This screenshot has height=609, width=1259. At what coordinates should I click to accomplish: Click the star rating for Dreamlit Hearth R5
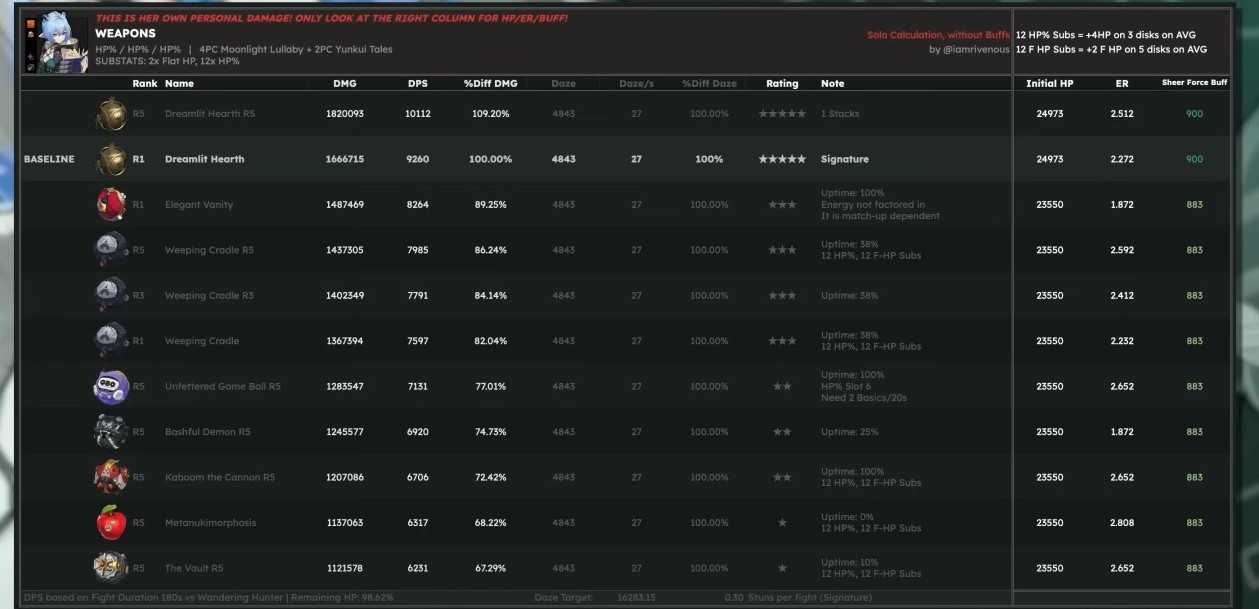point(782,114)
